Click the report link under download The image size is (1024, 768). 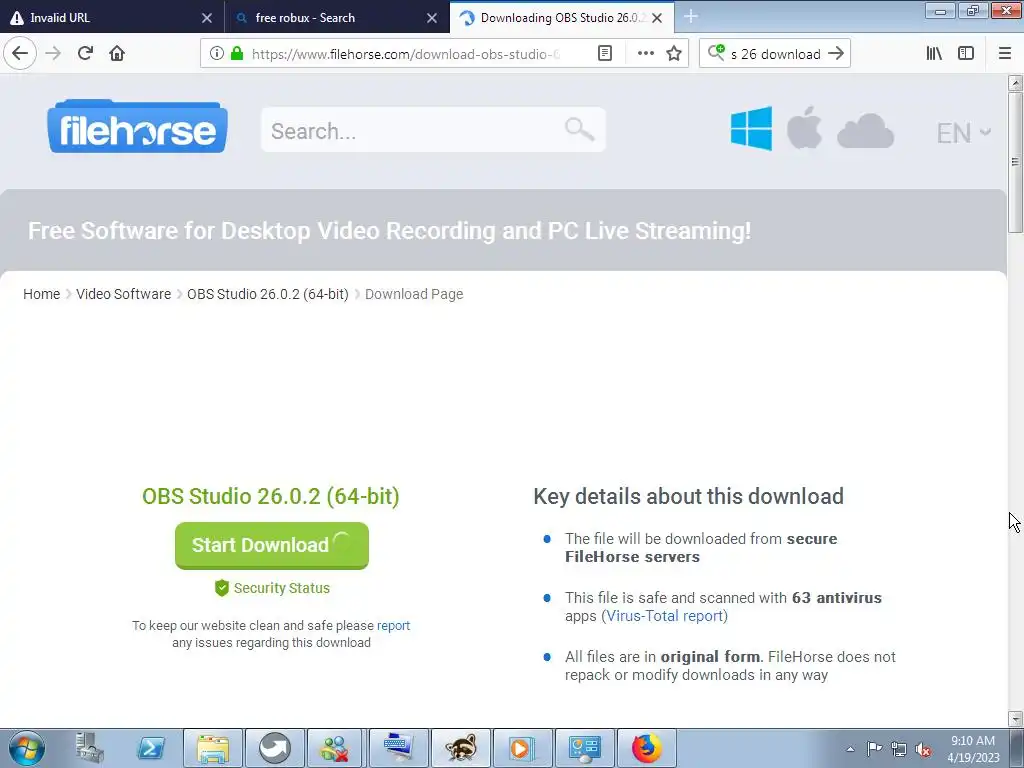(x=393, y=626)
